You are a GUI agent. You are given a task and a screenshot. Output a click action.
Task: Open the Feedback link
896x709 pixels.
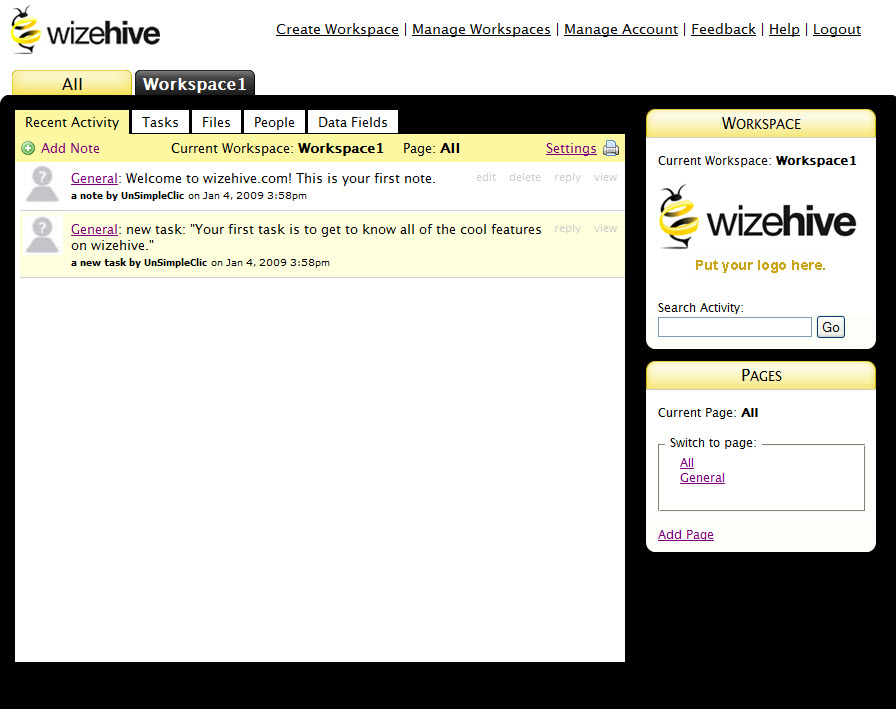click(x=723, y=29)
